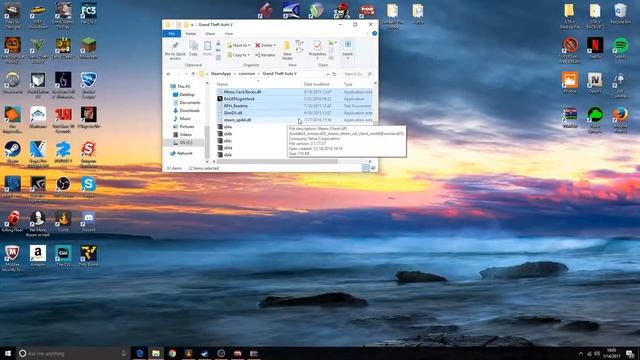
Task: Open the Rocket League desktop shortcut
Action: click(x=88, y=84)
